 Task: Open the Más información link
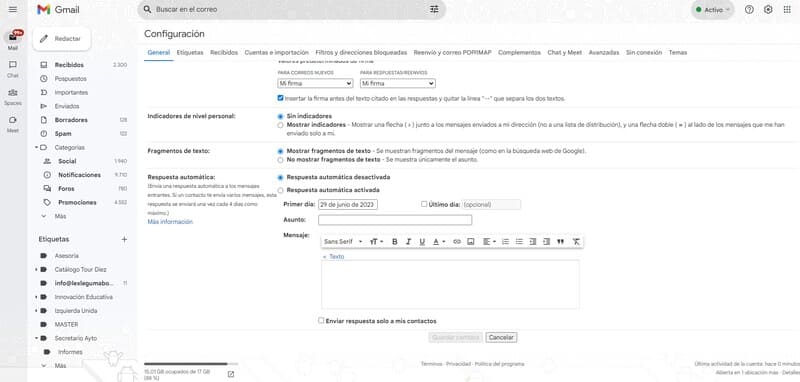pos(170,222)
